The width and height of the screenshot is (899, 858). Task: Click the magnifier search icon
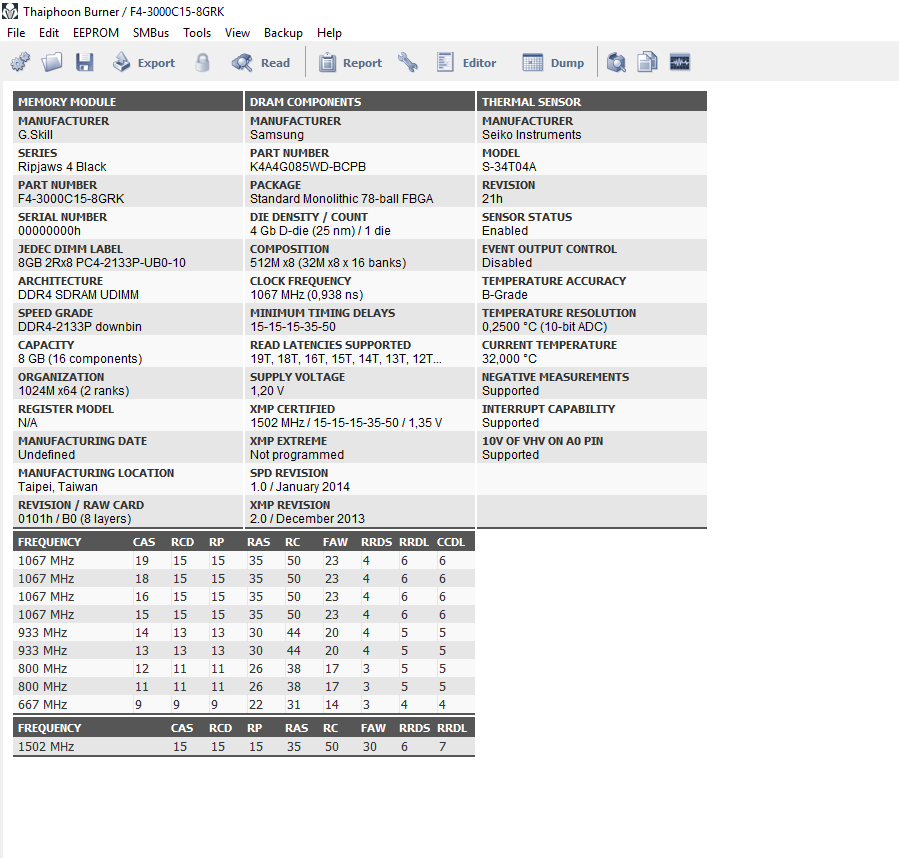tap(616, 62)
